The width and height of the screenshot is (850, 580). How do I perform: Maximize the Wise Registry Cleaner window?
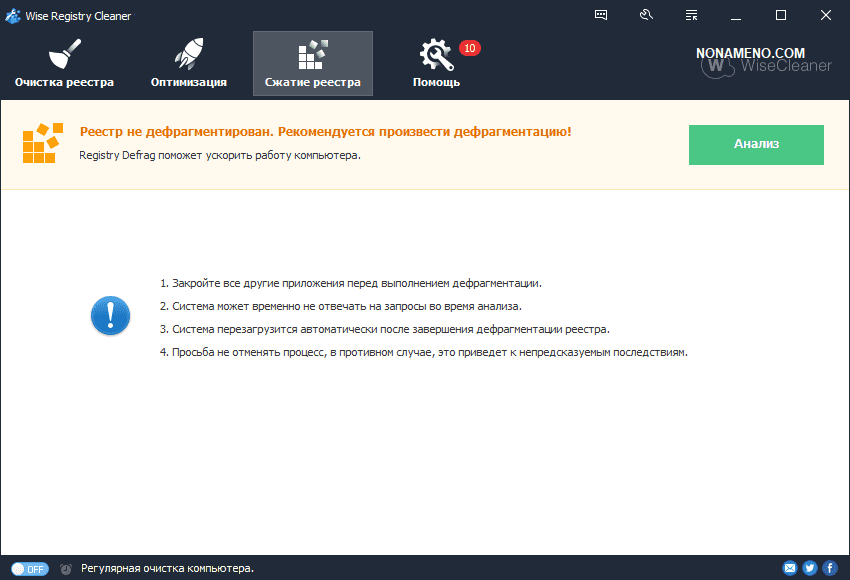click(x=781, y=15)
